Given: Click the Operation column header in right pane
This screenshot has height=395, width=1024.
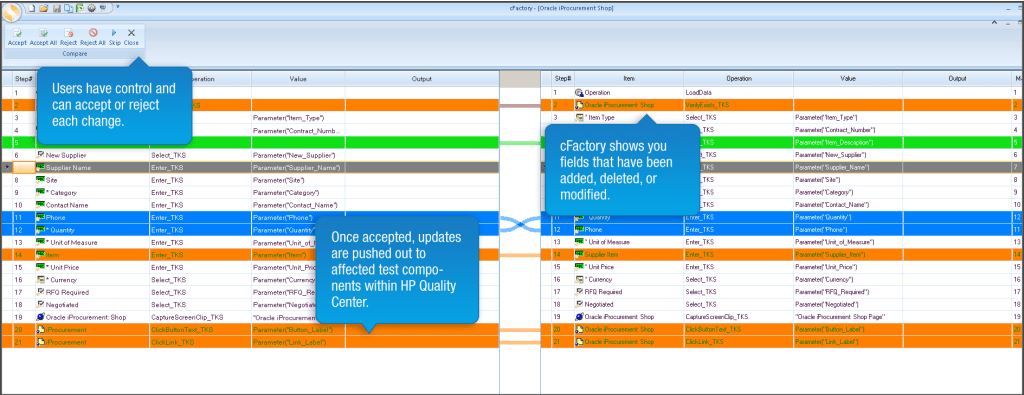Looking at the screenshot, I should pos(738,78).
